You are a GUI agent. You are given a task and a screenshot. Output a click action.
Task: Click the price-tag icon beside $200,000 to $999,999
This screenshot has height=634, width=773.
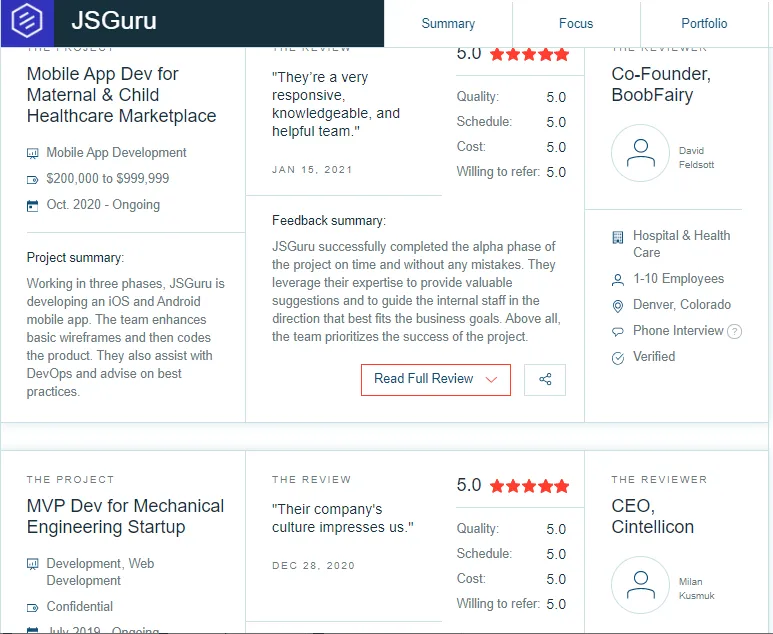32,179
